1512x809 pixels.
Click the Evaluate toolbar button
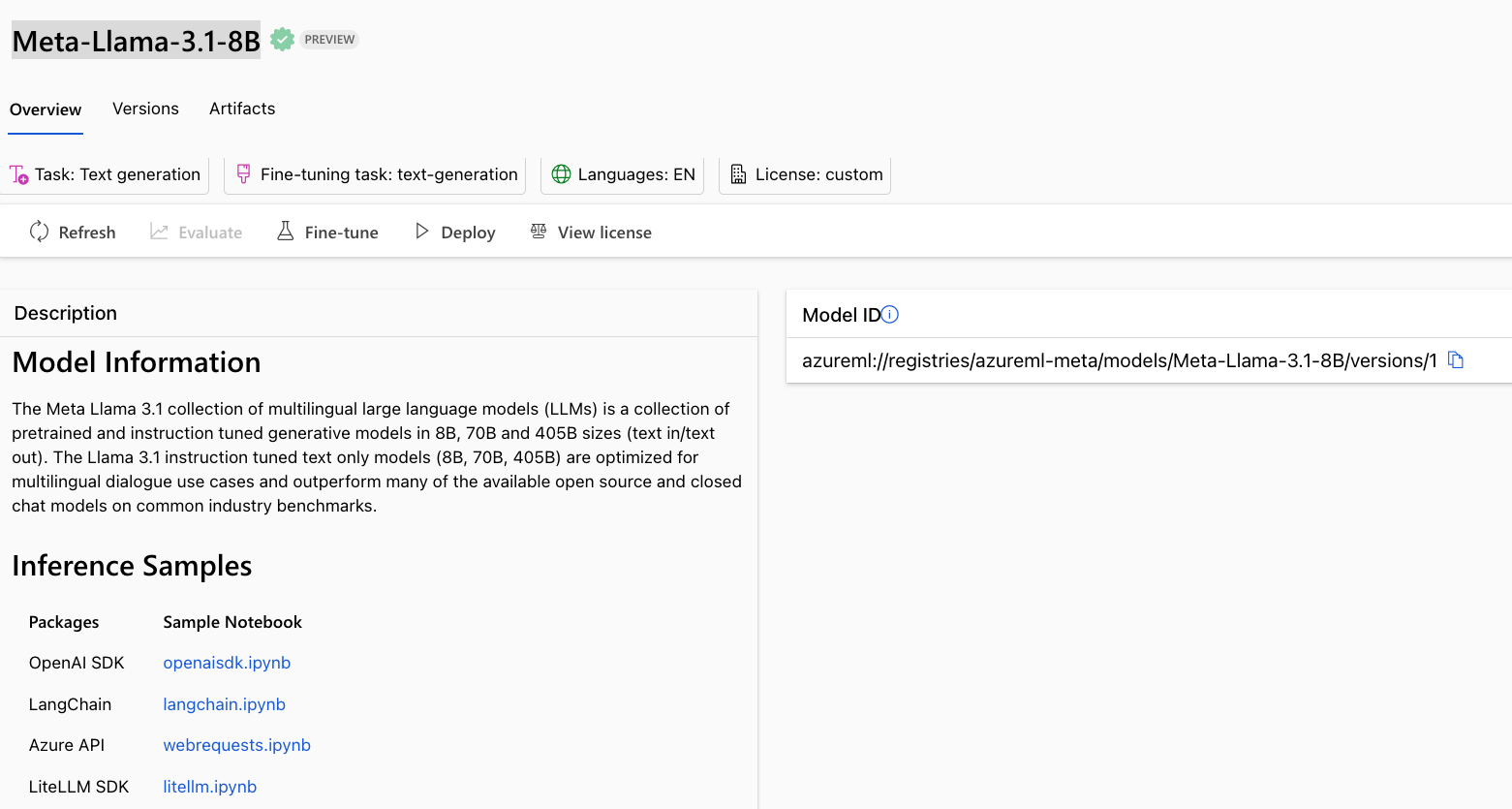[197, 233]
